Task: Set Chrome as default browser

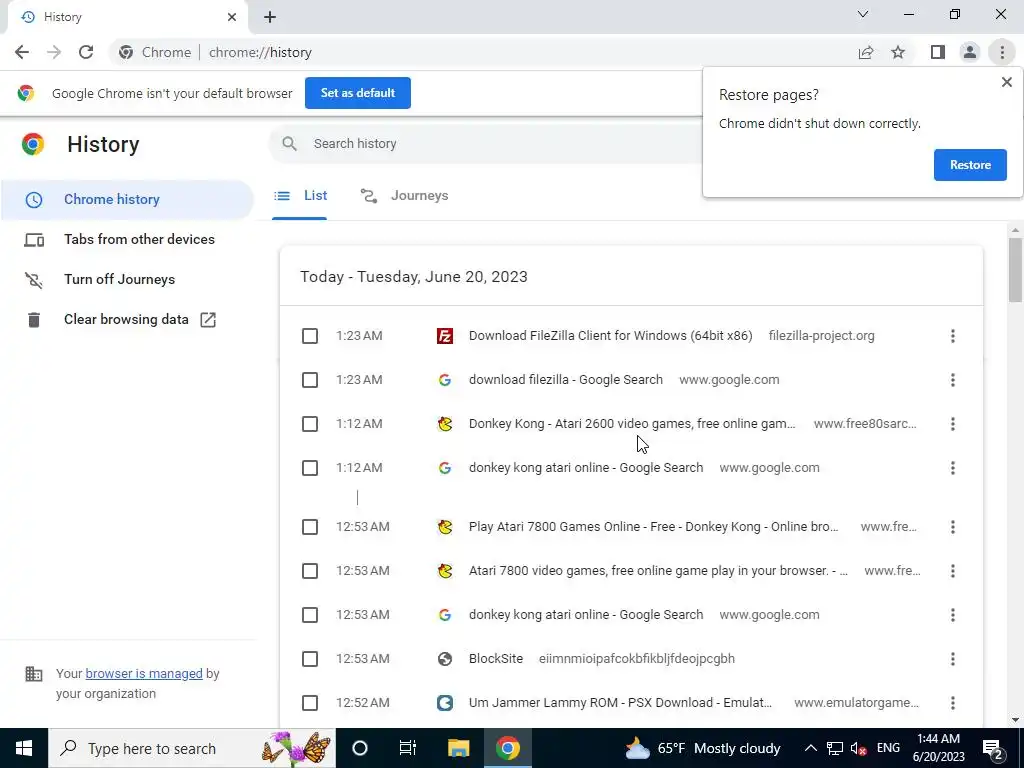Action: (x=358, y=93)
